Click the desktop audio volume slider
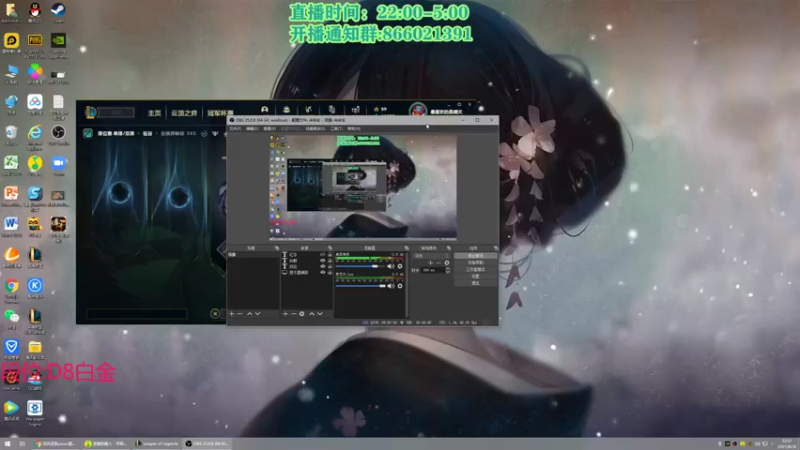 (x=360, y=266)
